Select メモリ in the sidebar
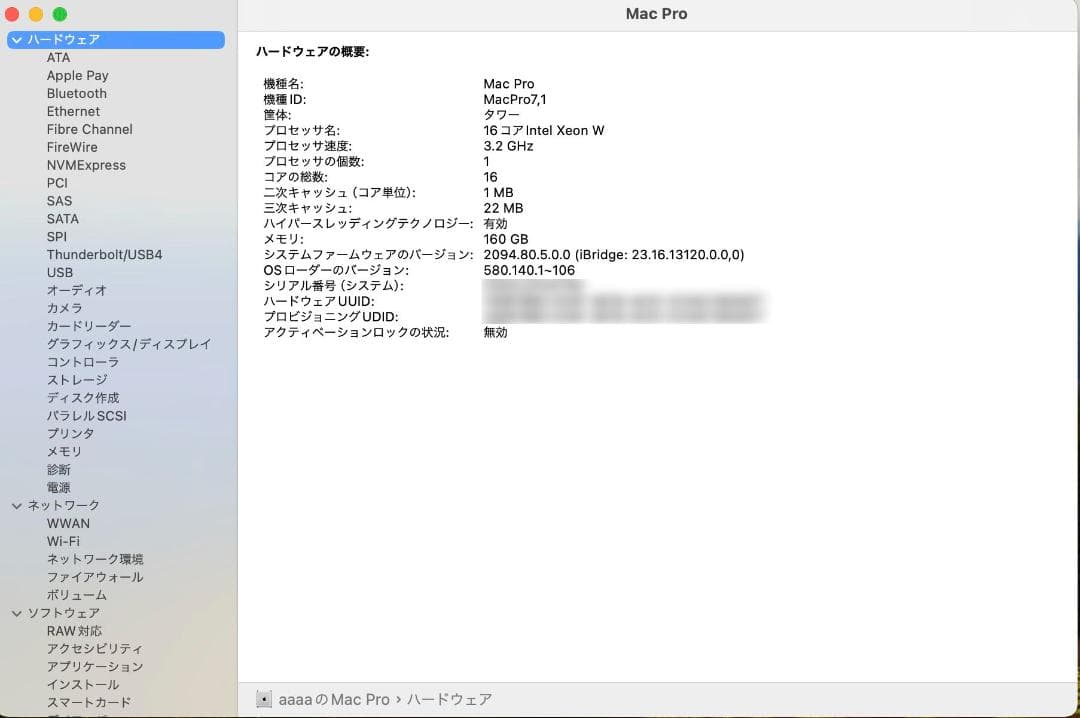This screenshot has height=718, width=1080. tap(64, 451)
